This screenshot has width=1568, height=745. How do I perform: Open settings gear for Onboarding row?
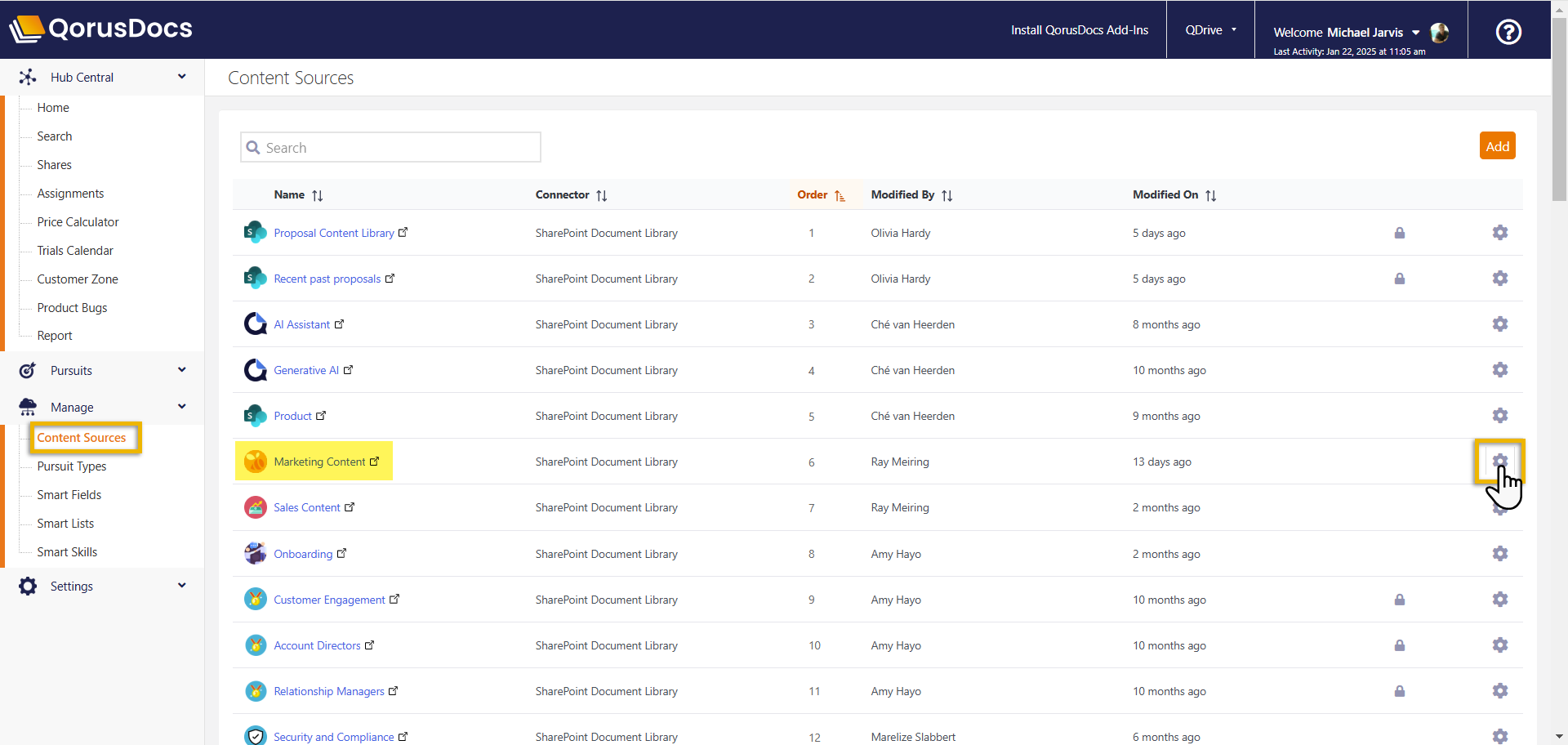tap(1499, 554)
